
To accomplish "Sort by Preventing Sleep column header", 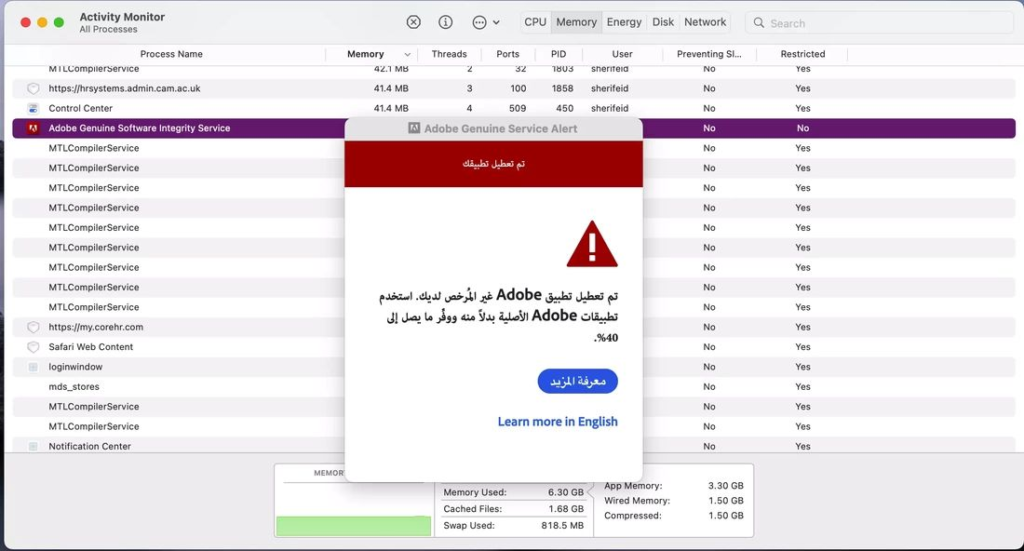I will [709, 54].
